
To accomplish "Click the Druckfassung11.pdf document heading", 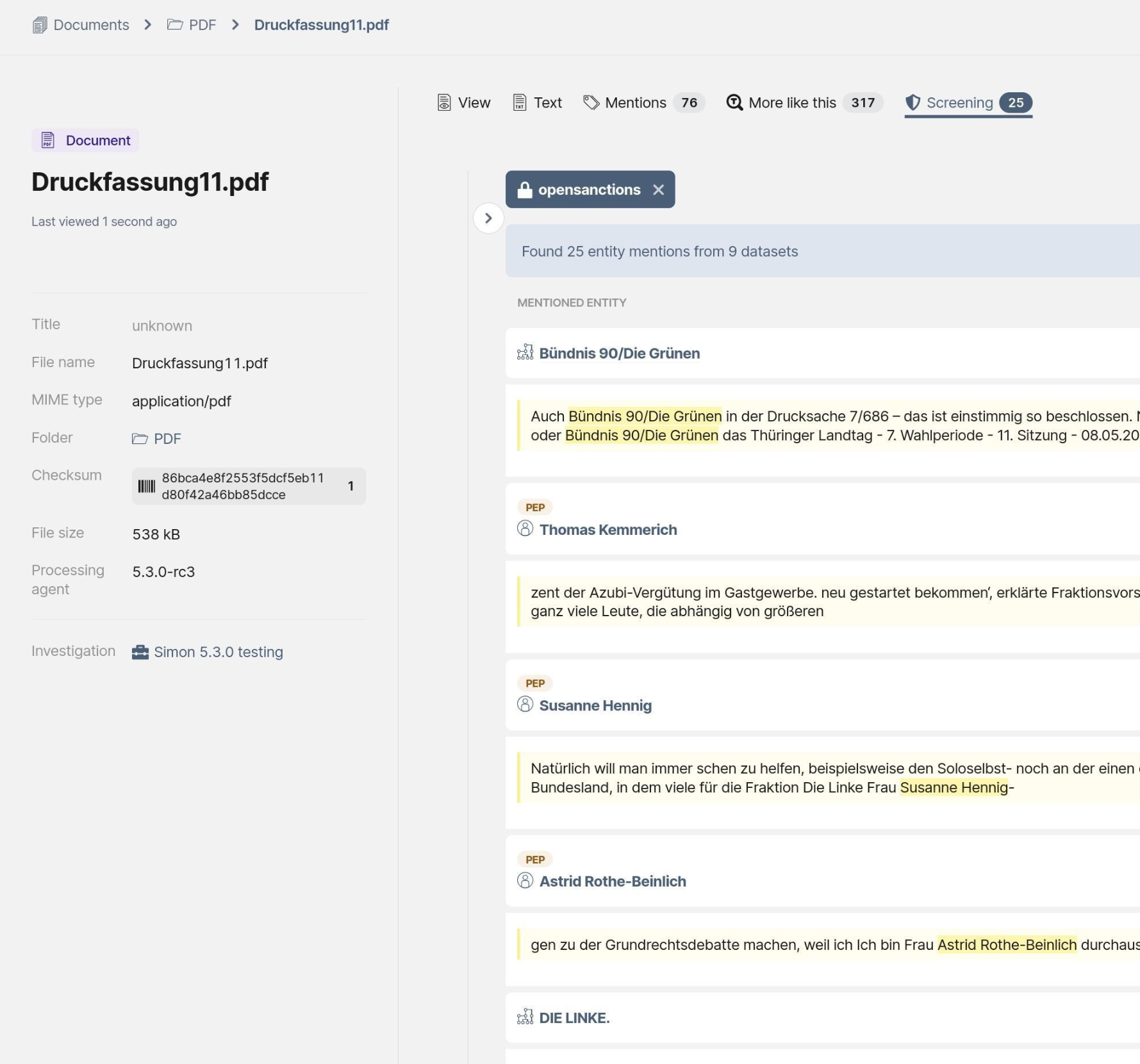I will click(150, 182).
